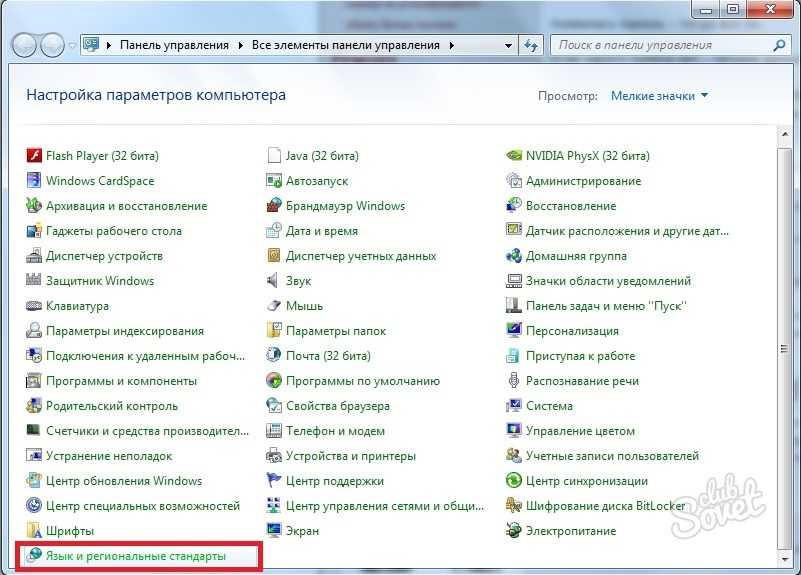The width and height of the screenshot is (801, 575).
Task: Click the Гаджеты рабочего стола icon
Action: click(x=34, y=230)
